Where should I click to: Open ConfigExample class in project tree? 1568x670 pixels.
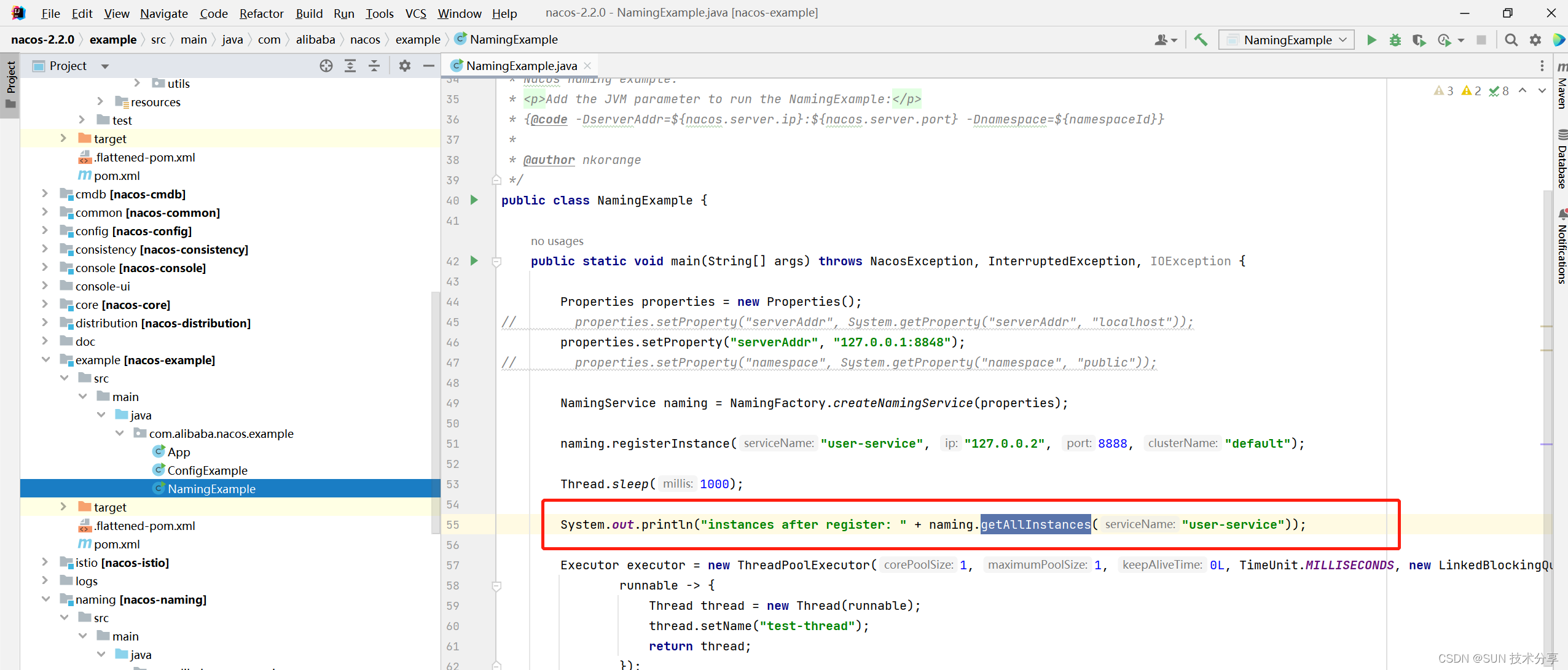[x=207, y=470]
